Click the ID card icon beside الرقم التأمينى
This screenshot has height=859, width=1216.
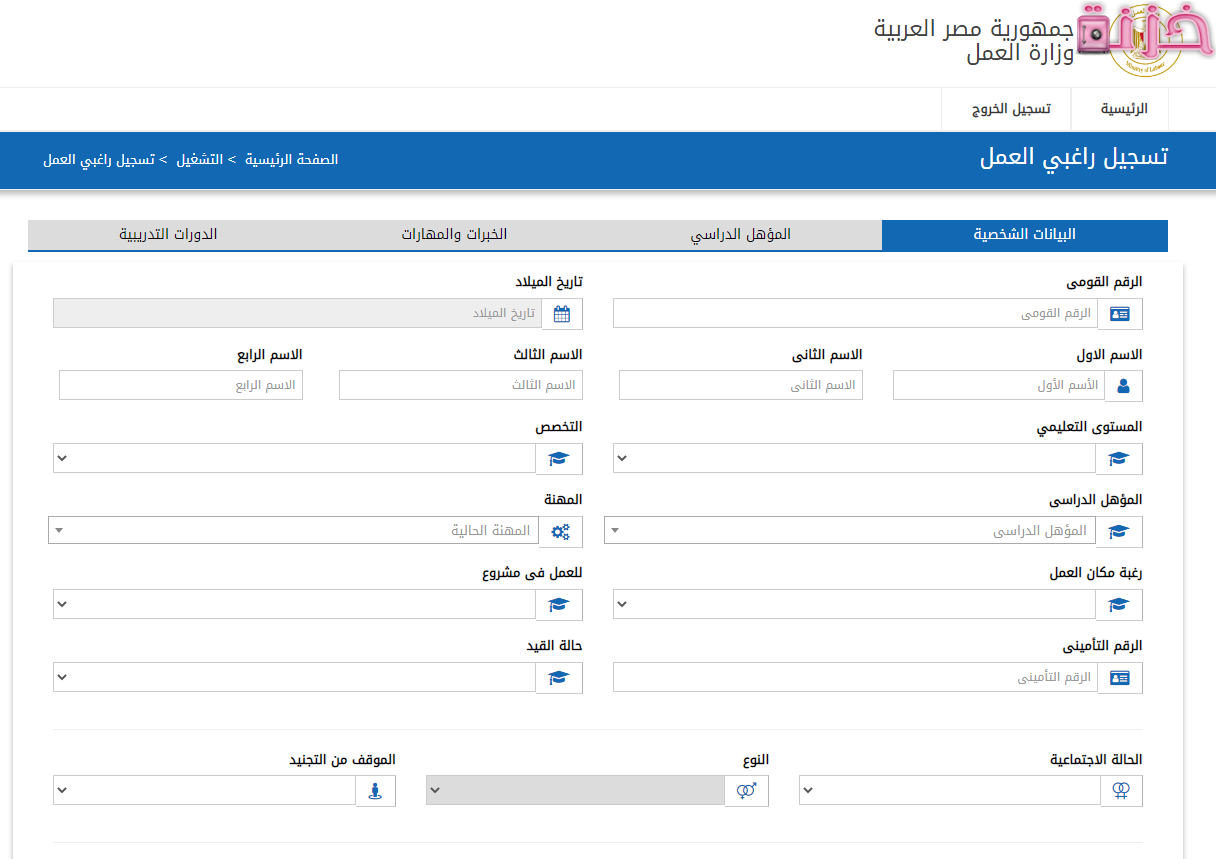(1120, 677)
